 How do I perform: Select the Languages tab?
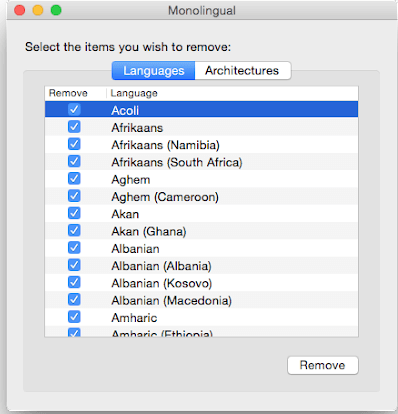click(x=153, y=71)
